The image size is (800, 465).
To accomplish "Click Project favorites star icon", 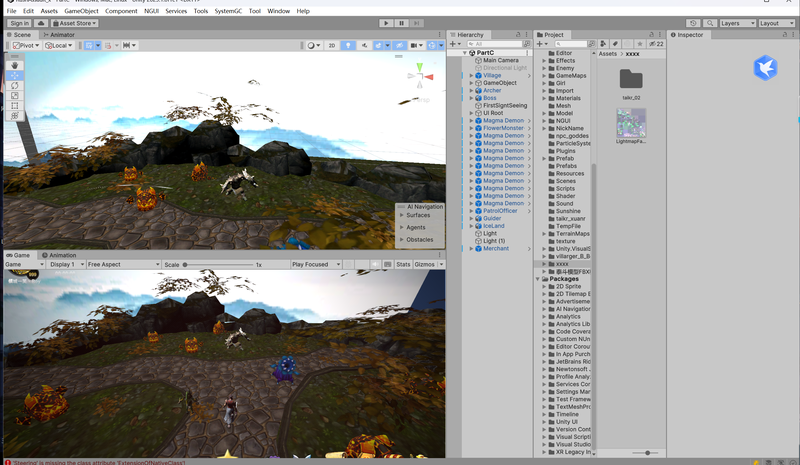I will [639, 44].
